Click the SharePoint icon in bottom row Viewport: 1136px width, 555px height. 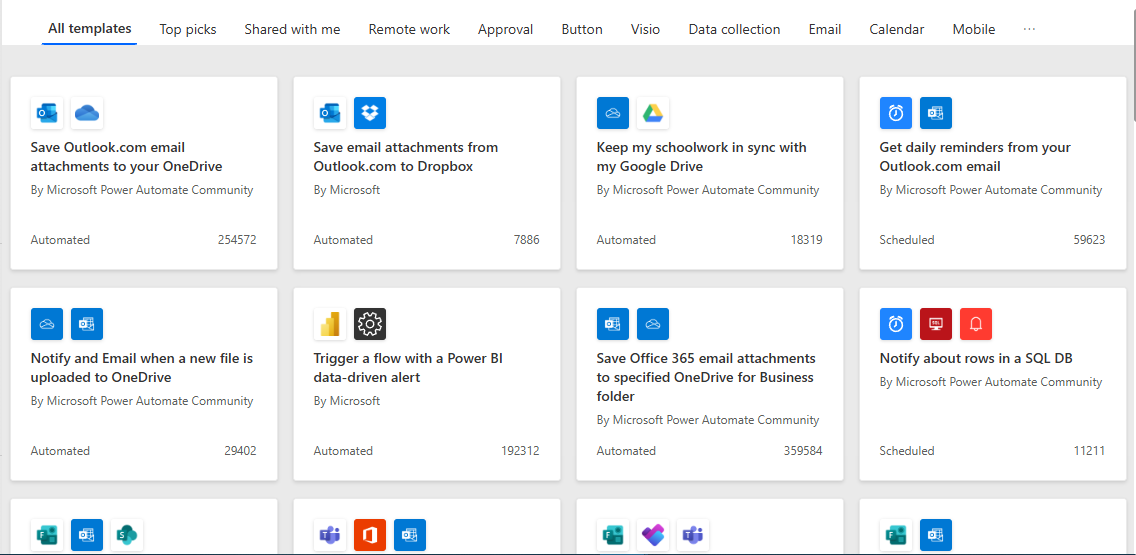(128, 535)
